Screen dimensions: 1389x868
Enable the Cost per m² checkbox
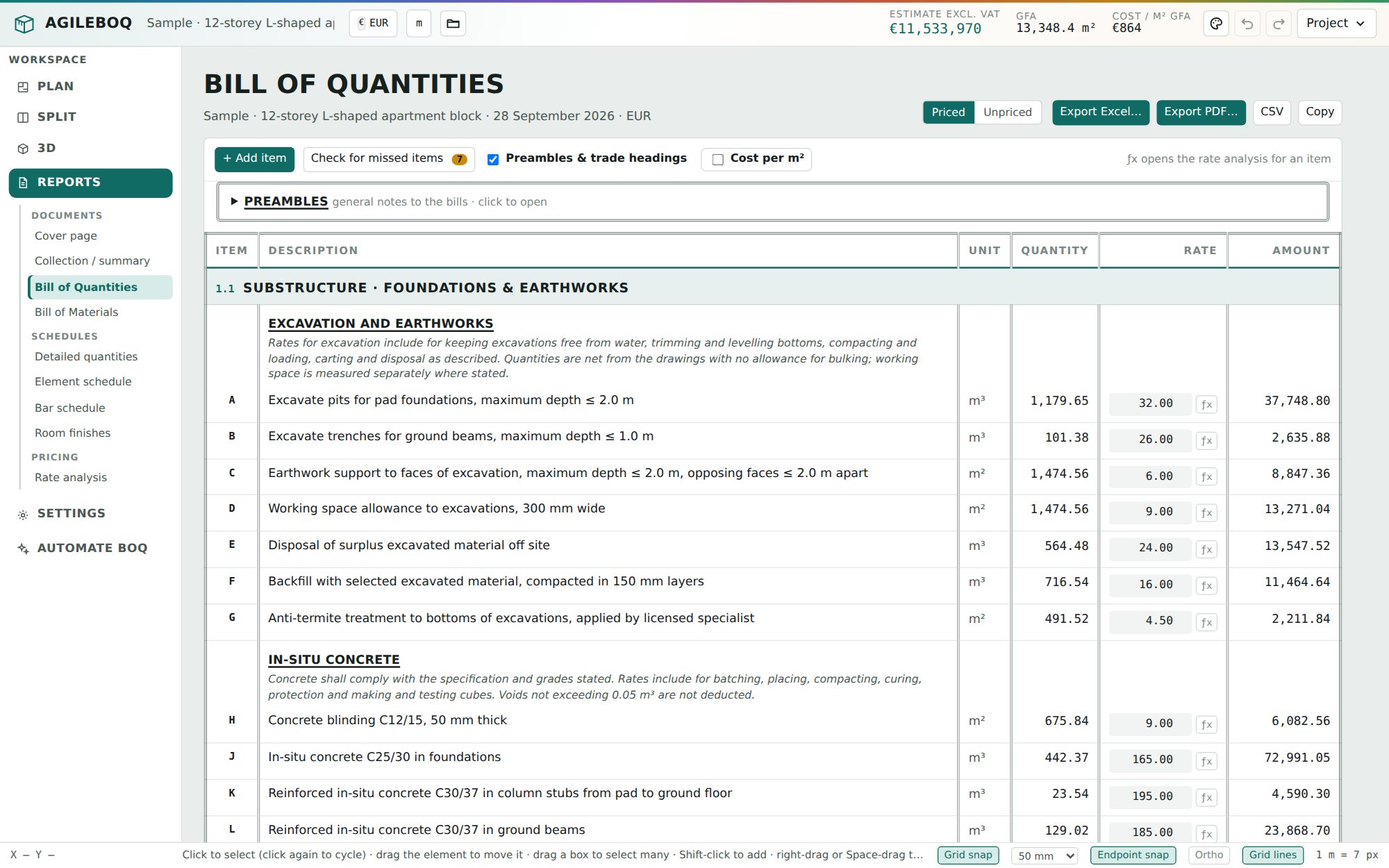tap(718, 159)
